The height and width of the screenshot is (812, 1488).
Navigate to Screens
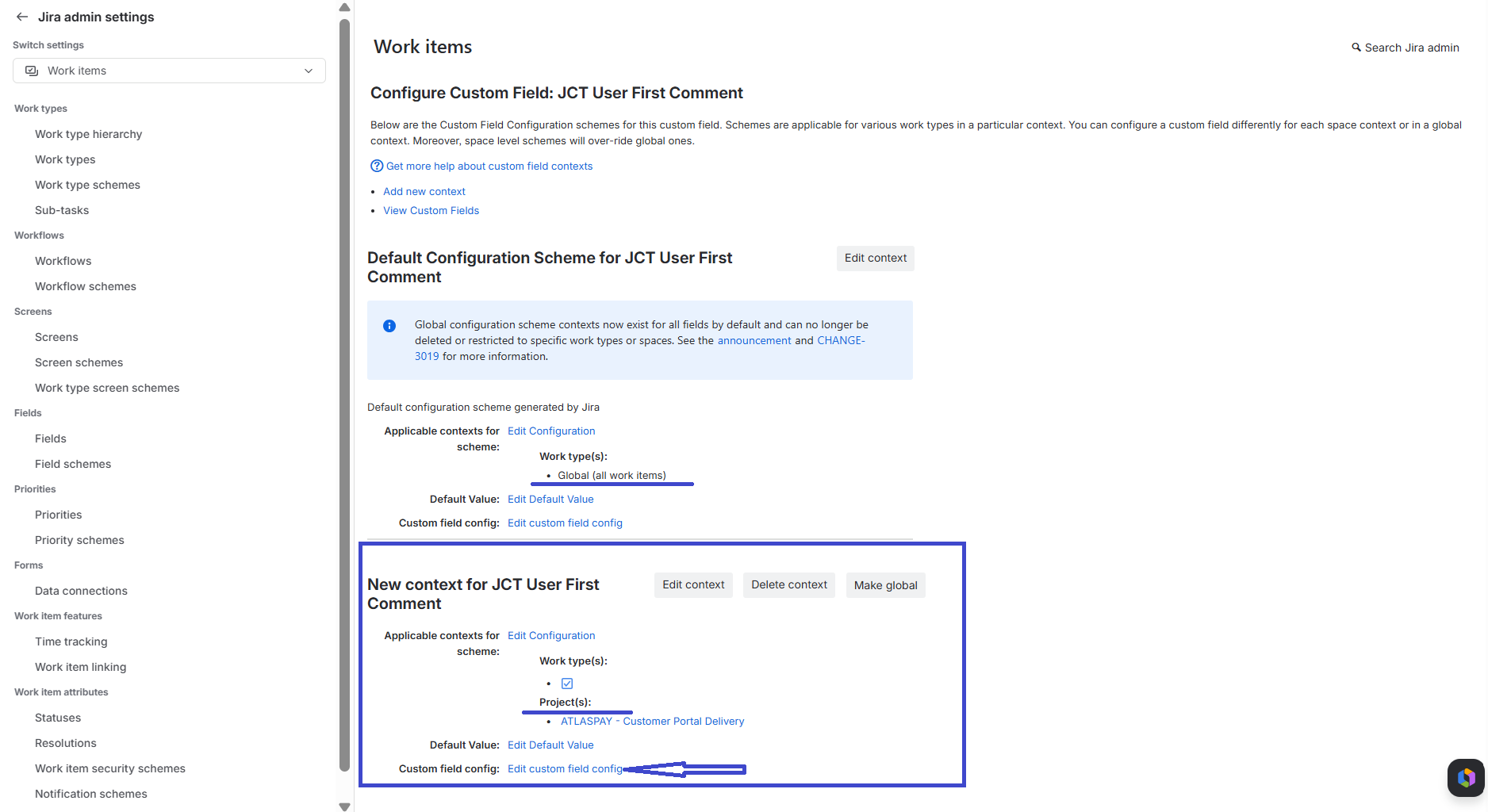[x=56, y=337]
